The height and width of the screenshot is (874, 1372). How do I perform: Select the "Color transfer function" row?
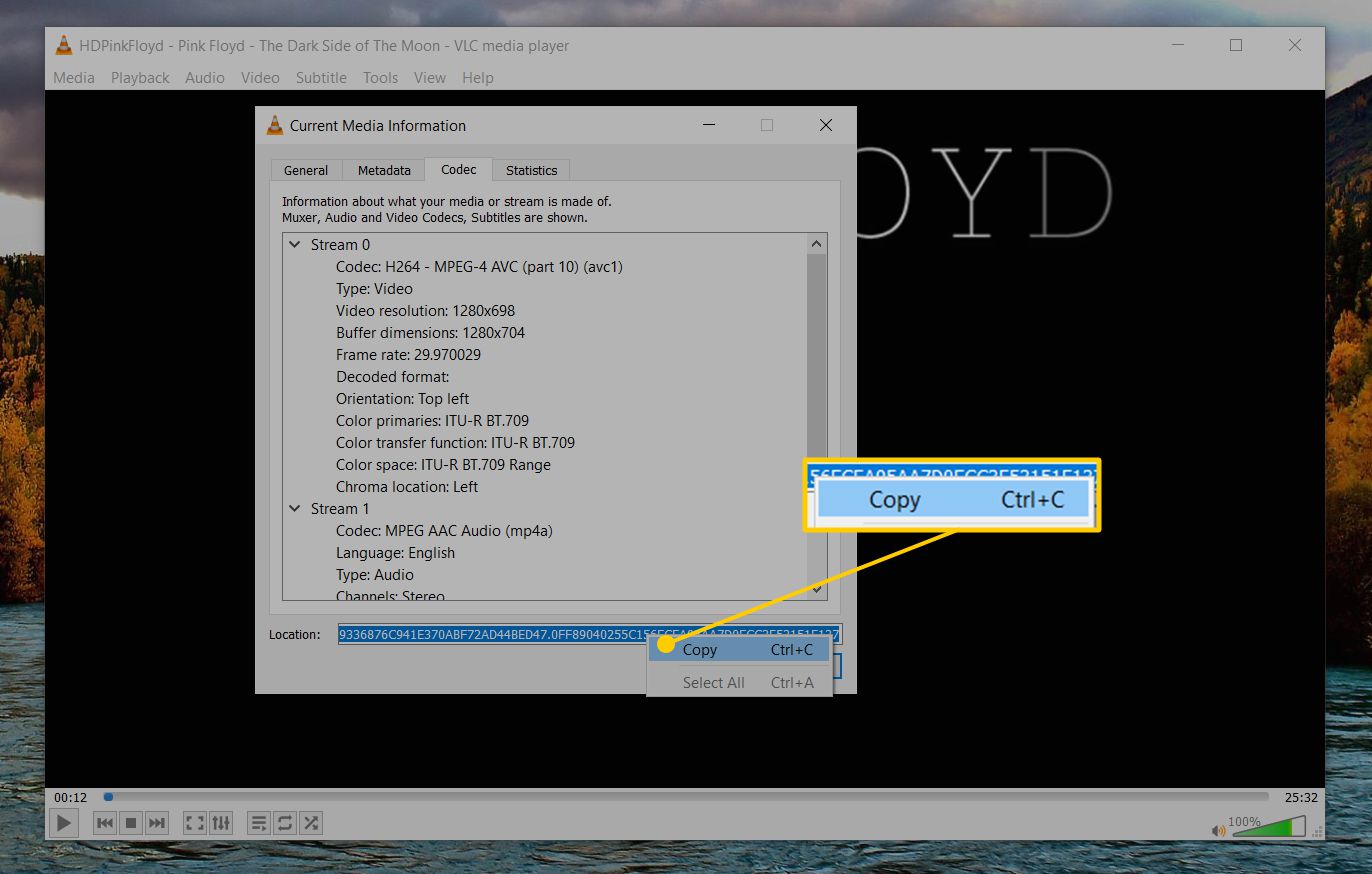click(x=455, y=442)
